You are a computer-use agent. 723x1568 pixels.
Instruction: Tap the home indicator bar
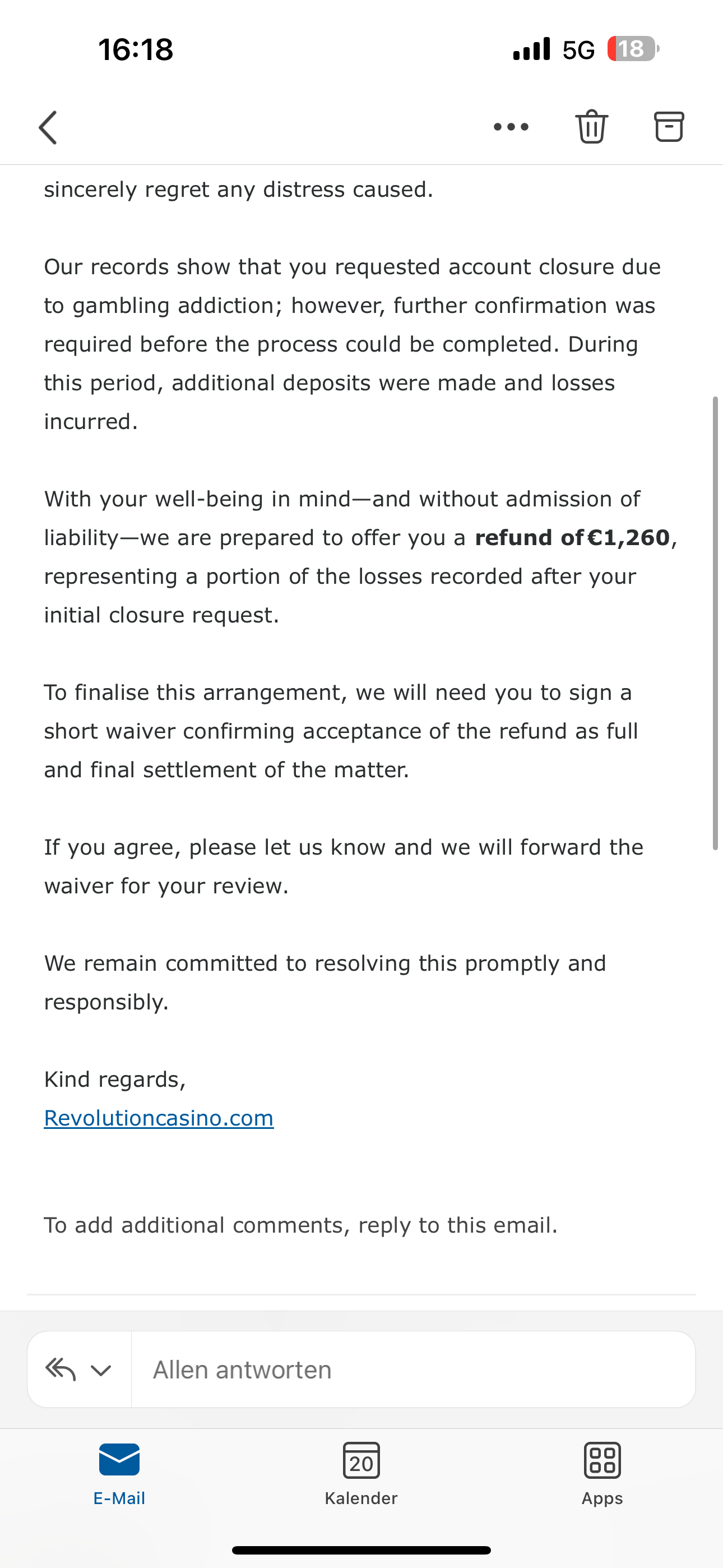361,1551
